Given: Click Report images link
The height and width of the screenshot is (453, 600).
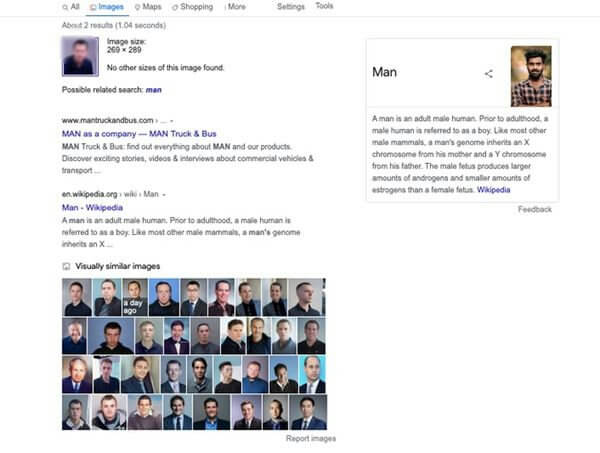Looking at the screenshot, I should [x=311, y=438].
